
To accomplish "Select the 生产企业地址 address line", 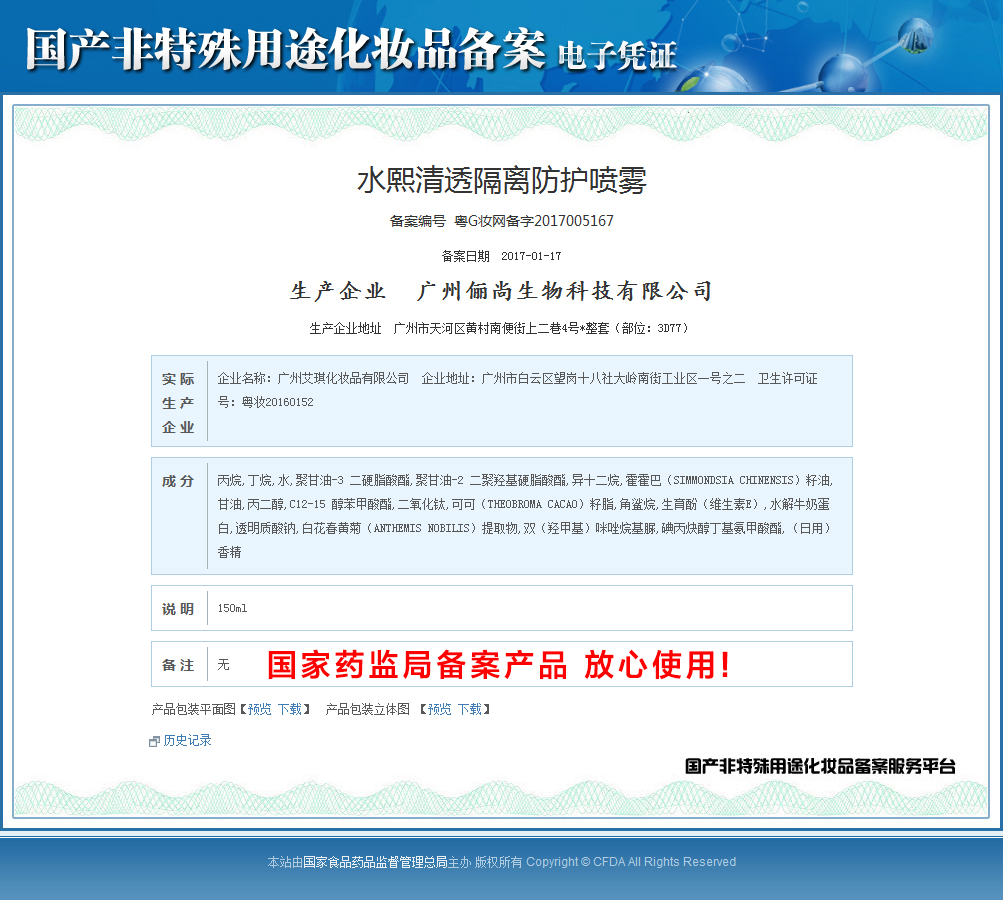I will pos(499,328).
